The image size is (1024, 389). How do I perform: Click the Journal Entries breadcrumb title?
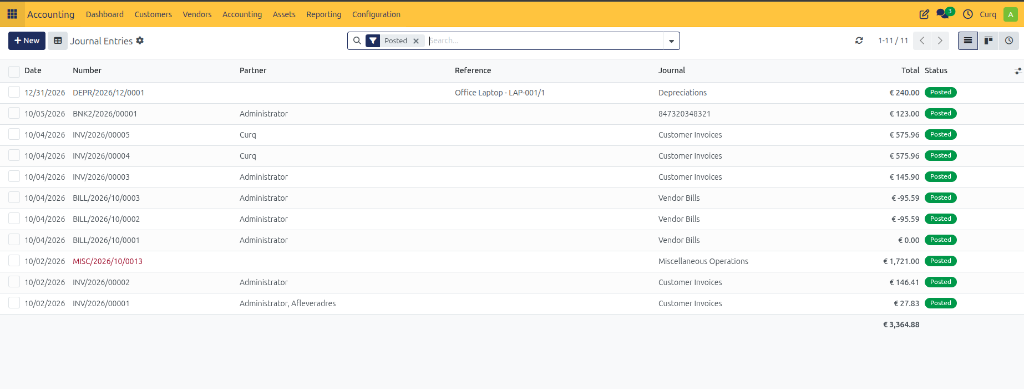click(101, 40)
